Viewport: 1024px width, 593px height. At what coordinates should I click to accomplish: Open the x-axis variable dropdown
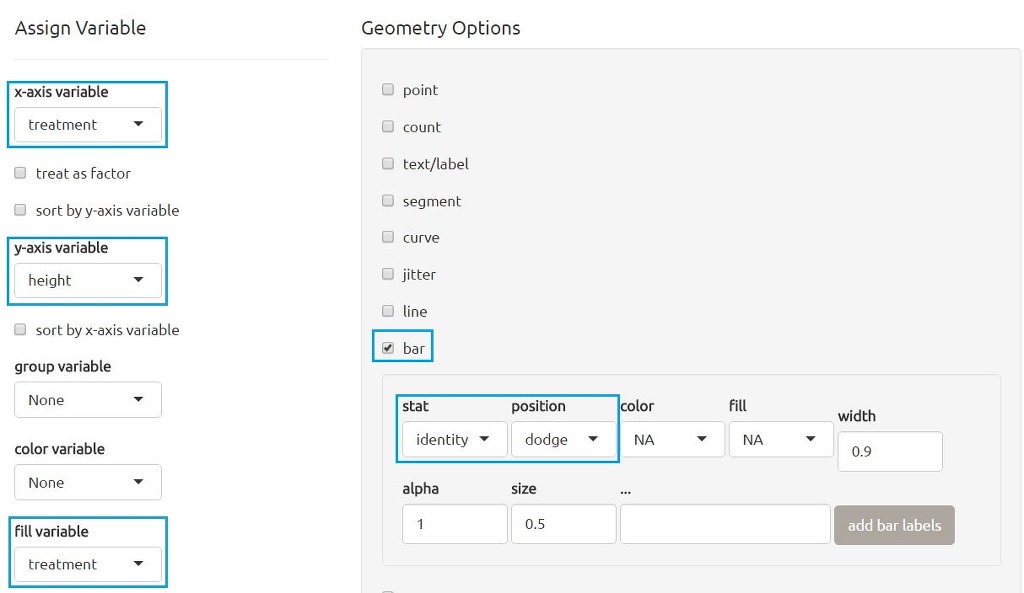click(87, 125)
